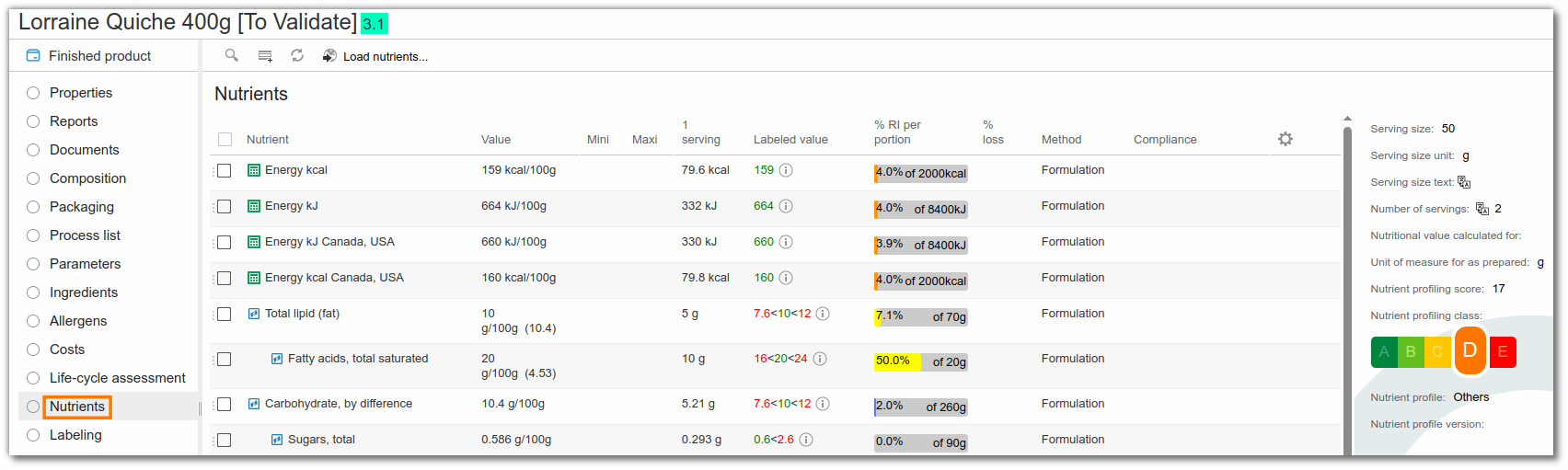Image resolution: width=1568 pixels, height=470 pixels.
Task: Click info icon next to labeled value 664
Action: point(786,206)
